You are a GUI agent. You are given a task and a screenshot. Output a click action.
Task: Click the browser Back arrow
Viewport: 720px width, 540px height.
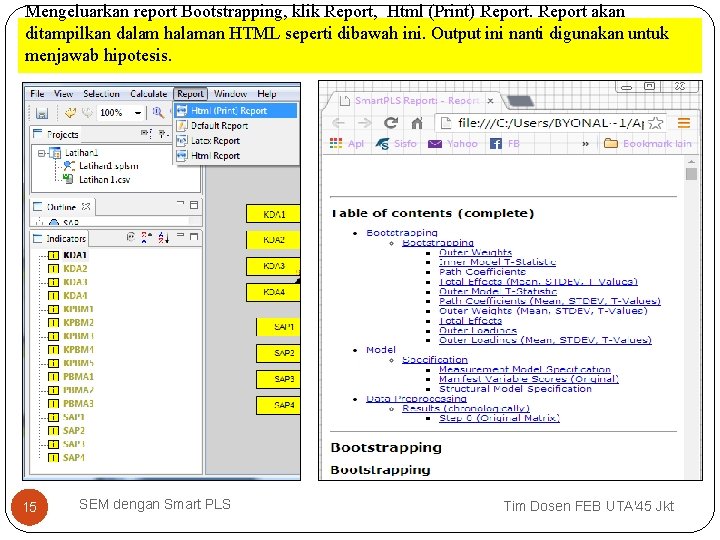338,123
